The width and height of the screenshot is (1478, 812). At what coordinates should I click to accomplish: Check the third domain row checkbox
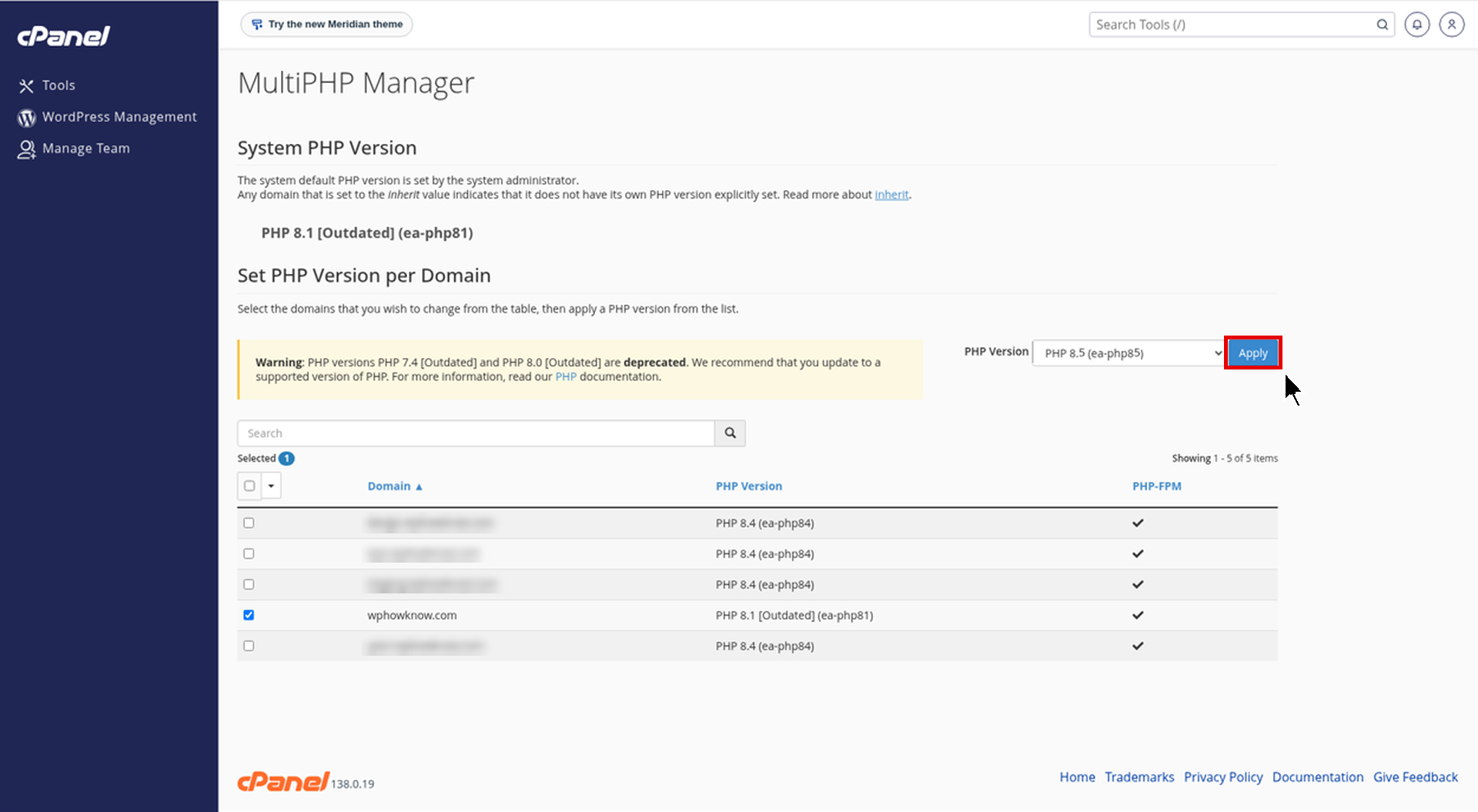[249, 585]
